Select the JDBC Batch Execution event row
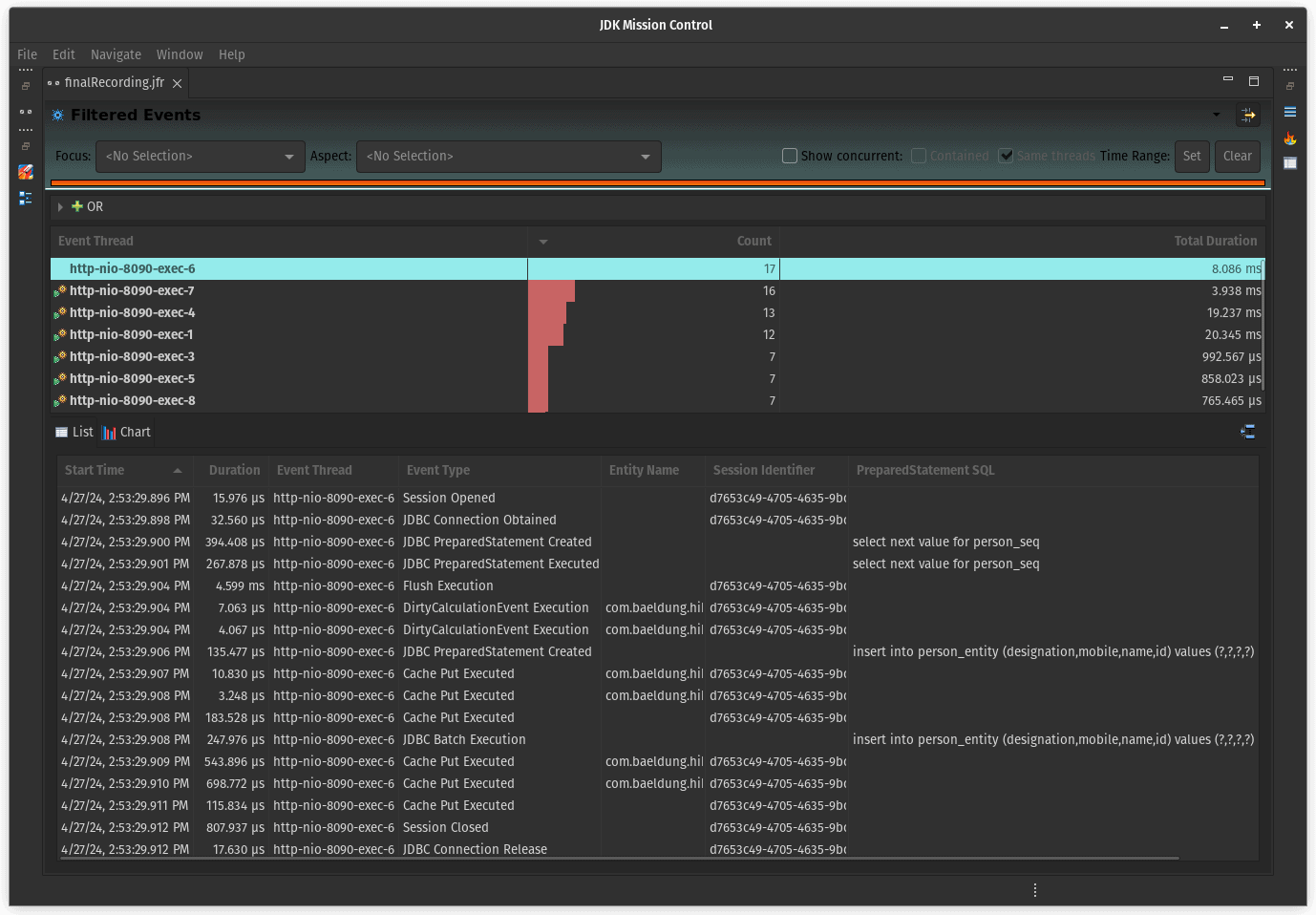1316x915 pixels. [x=657, y=739]
